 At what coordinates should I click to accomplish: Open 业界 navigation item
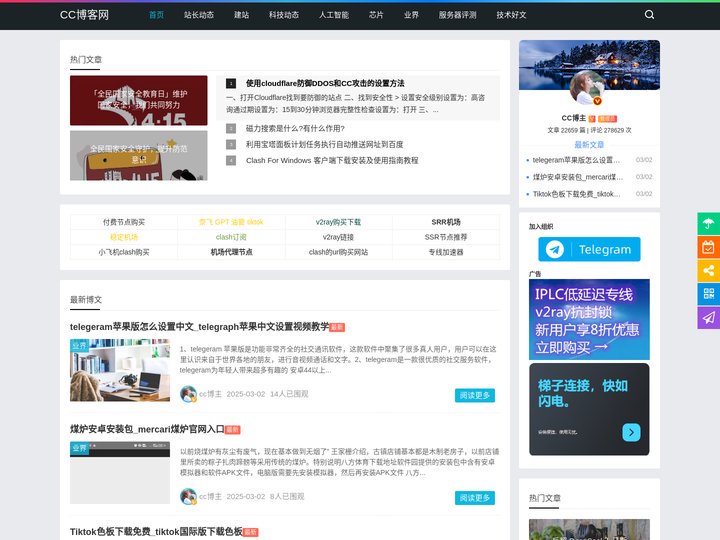(411, 15)
